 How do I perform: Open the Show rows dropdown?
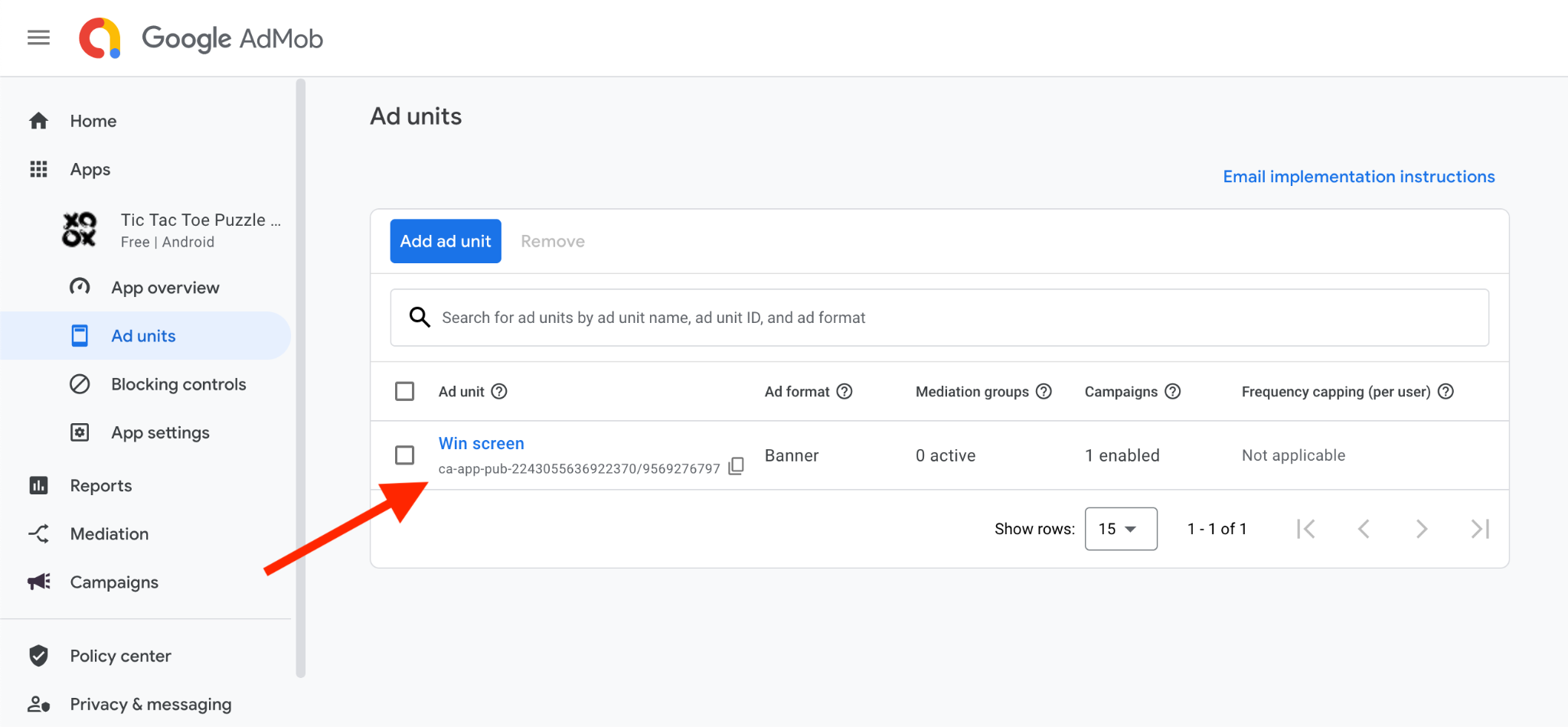pyautogui.click(x=1120, y=528)
